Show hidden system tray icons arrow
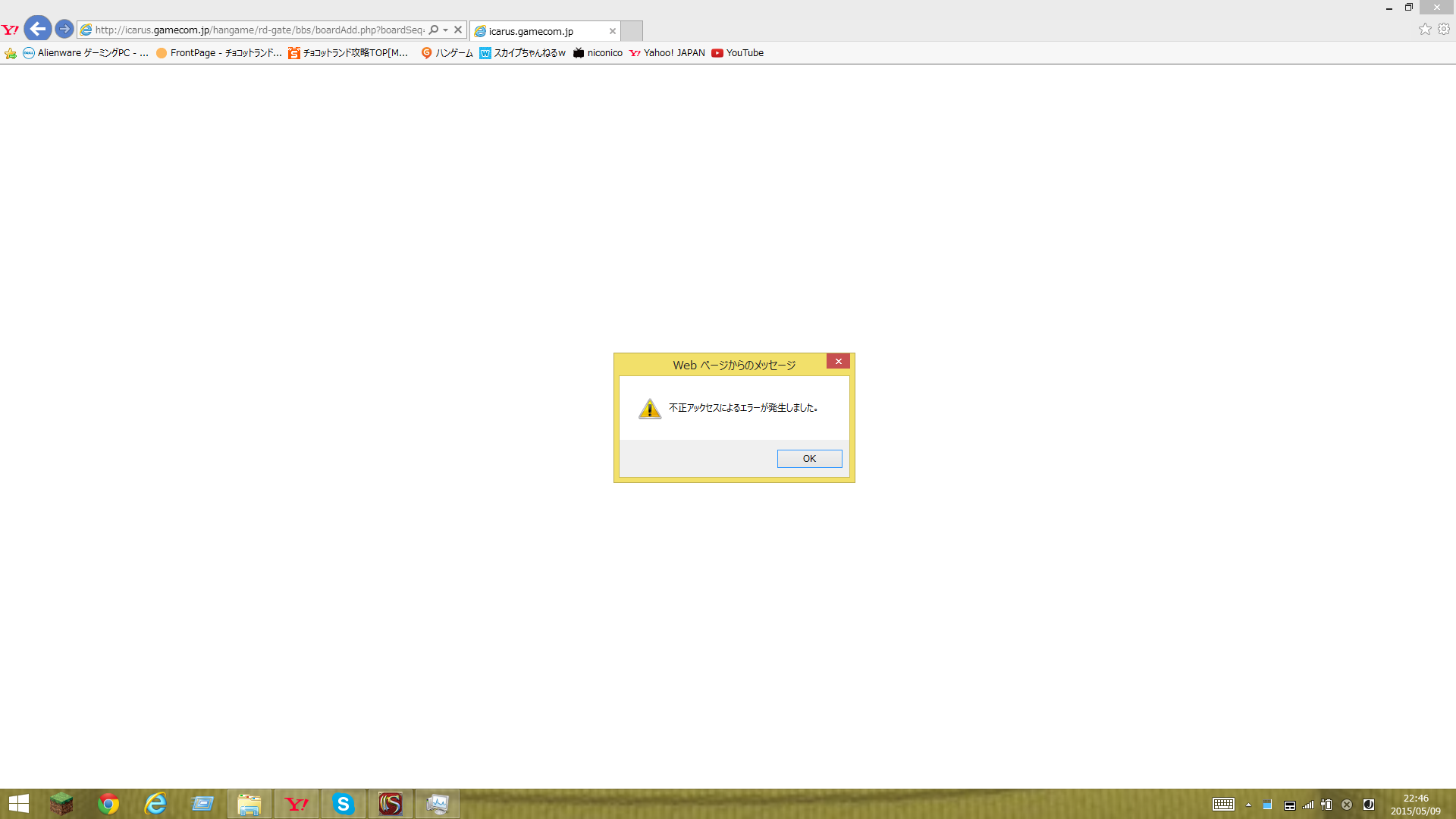This screenshot has width=1456, height=819. coord(1248,805)
